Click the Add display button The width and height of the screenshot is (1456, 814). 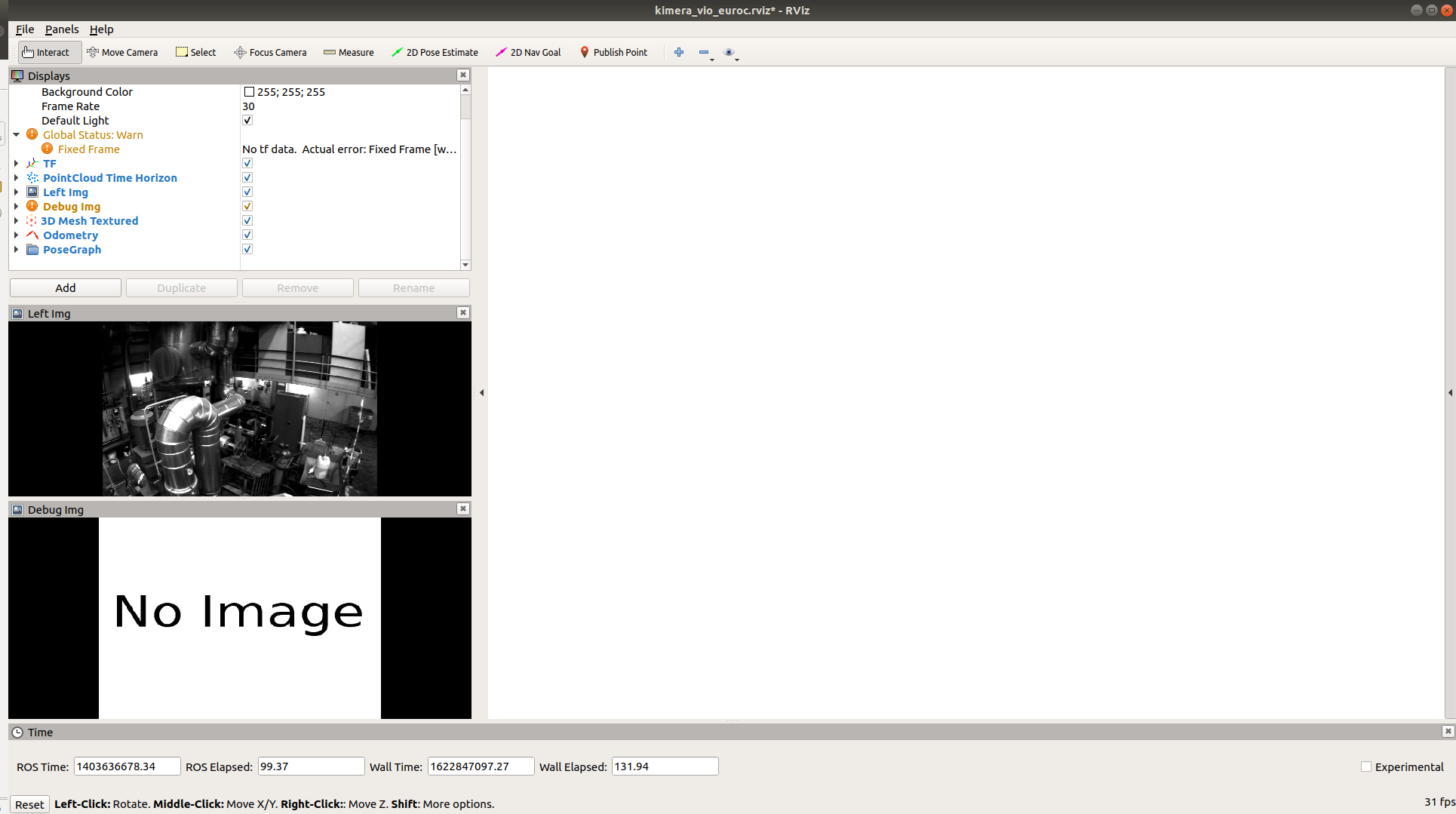point(65,287)
